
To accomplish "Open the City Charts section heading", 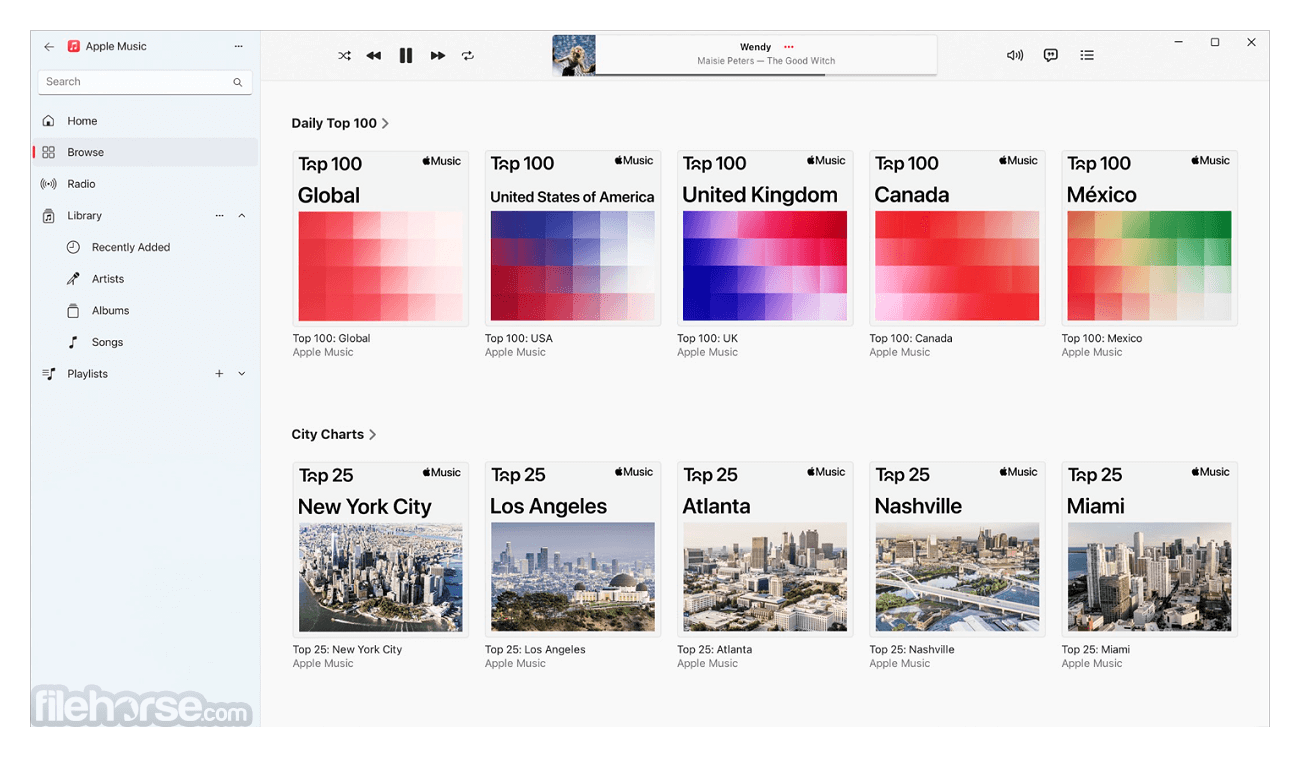I will click(328, 435).
